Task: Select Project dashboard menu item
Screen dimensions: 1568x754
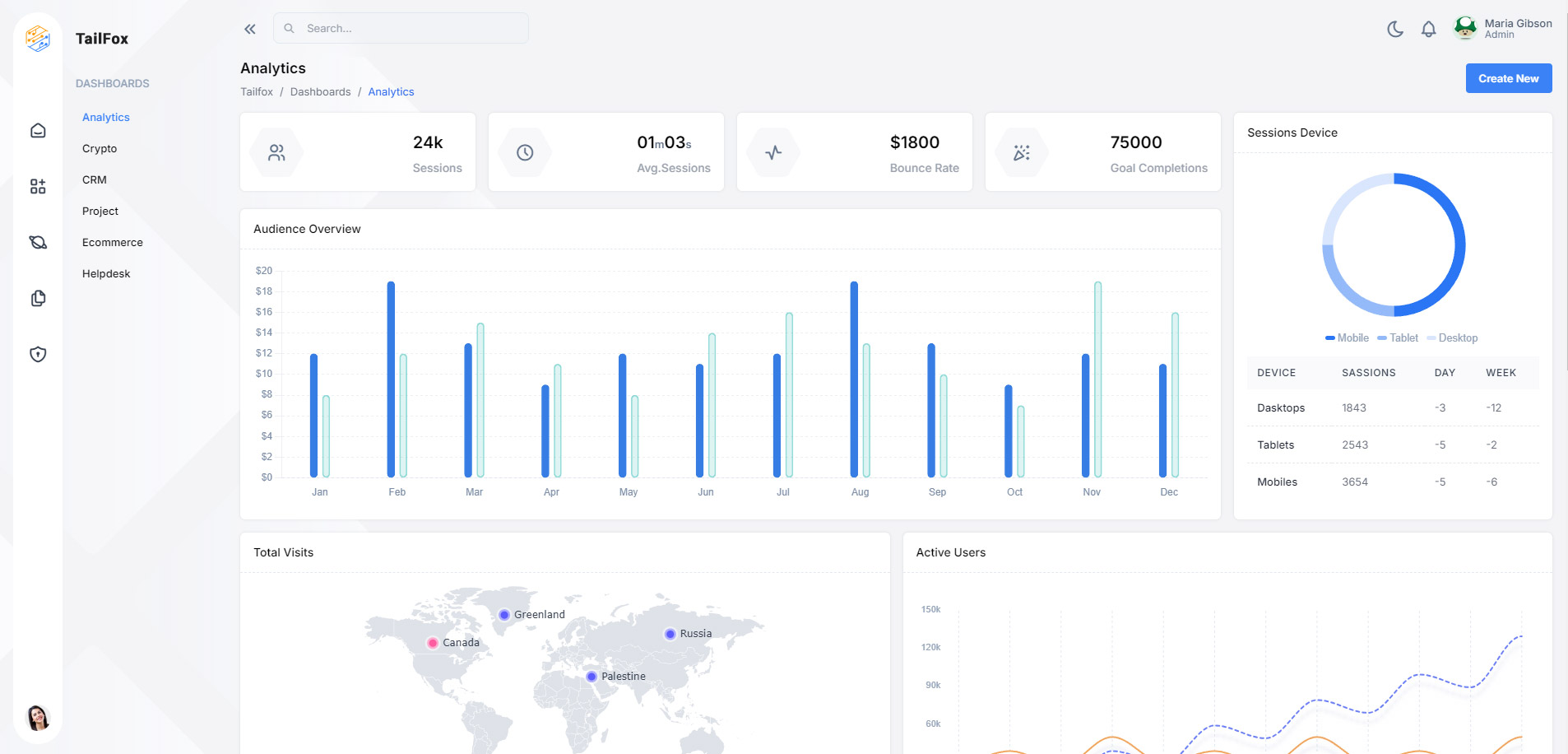Action: coord(100,212)
